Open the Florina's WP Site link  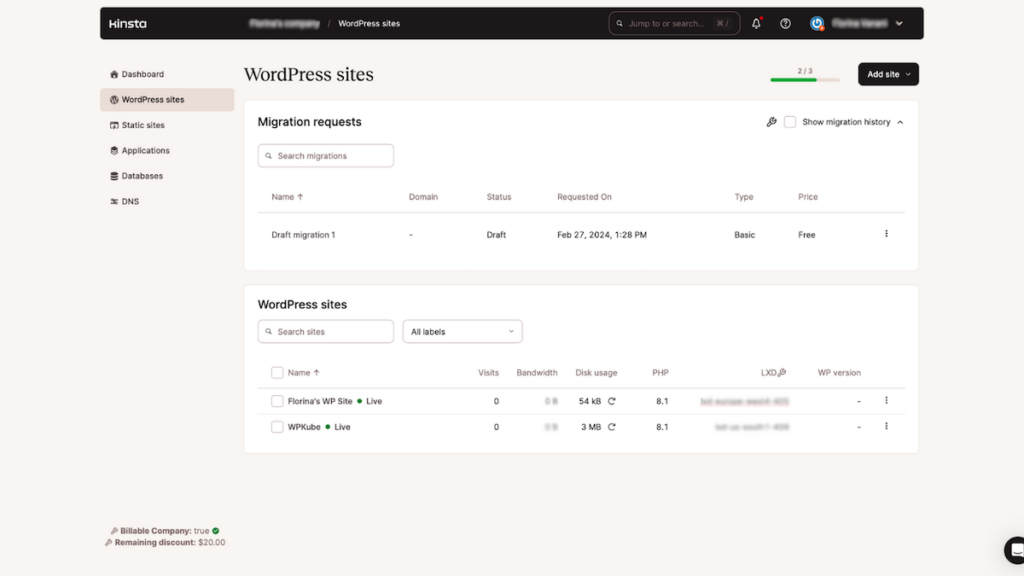point(320,401)
